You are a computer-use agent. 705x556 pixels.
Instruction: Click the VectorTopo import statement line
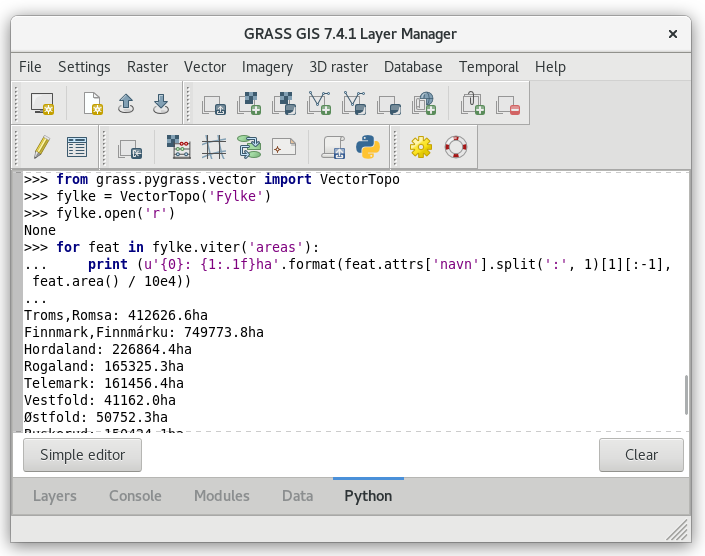pos(212,179)
